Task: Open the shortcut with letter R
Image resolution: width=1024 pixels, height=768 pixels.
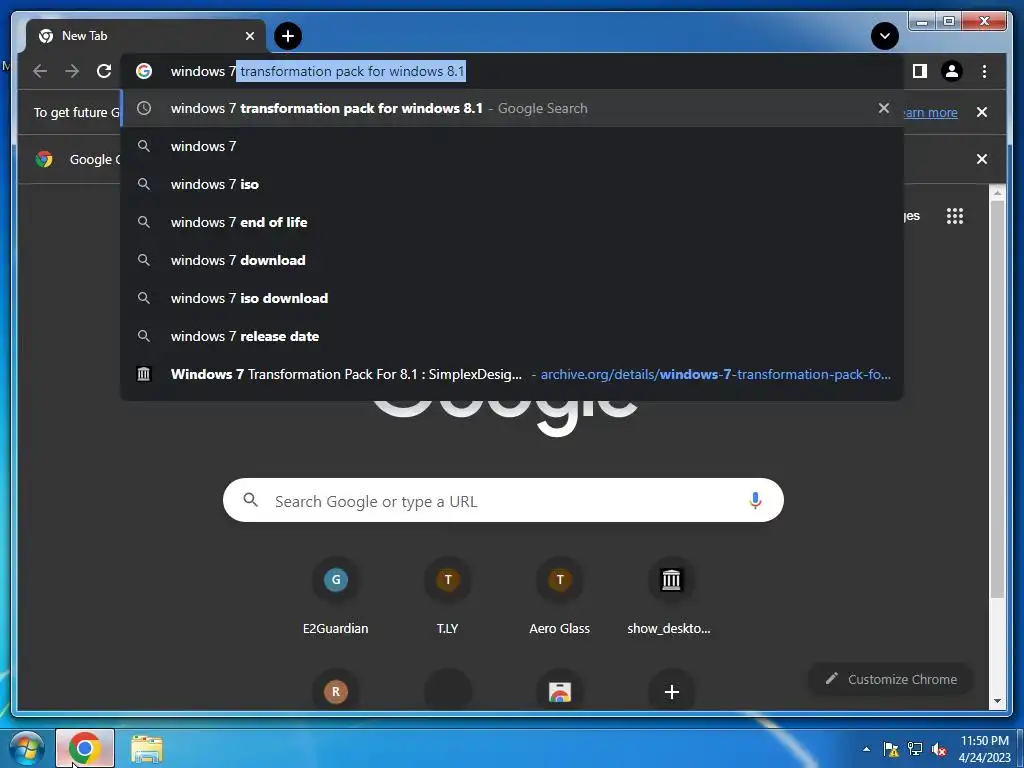Action: click(x=336, y=692)
